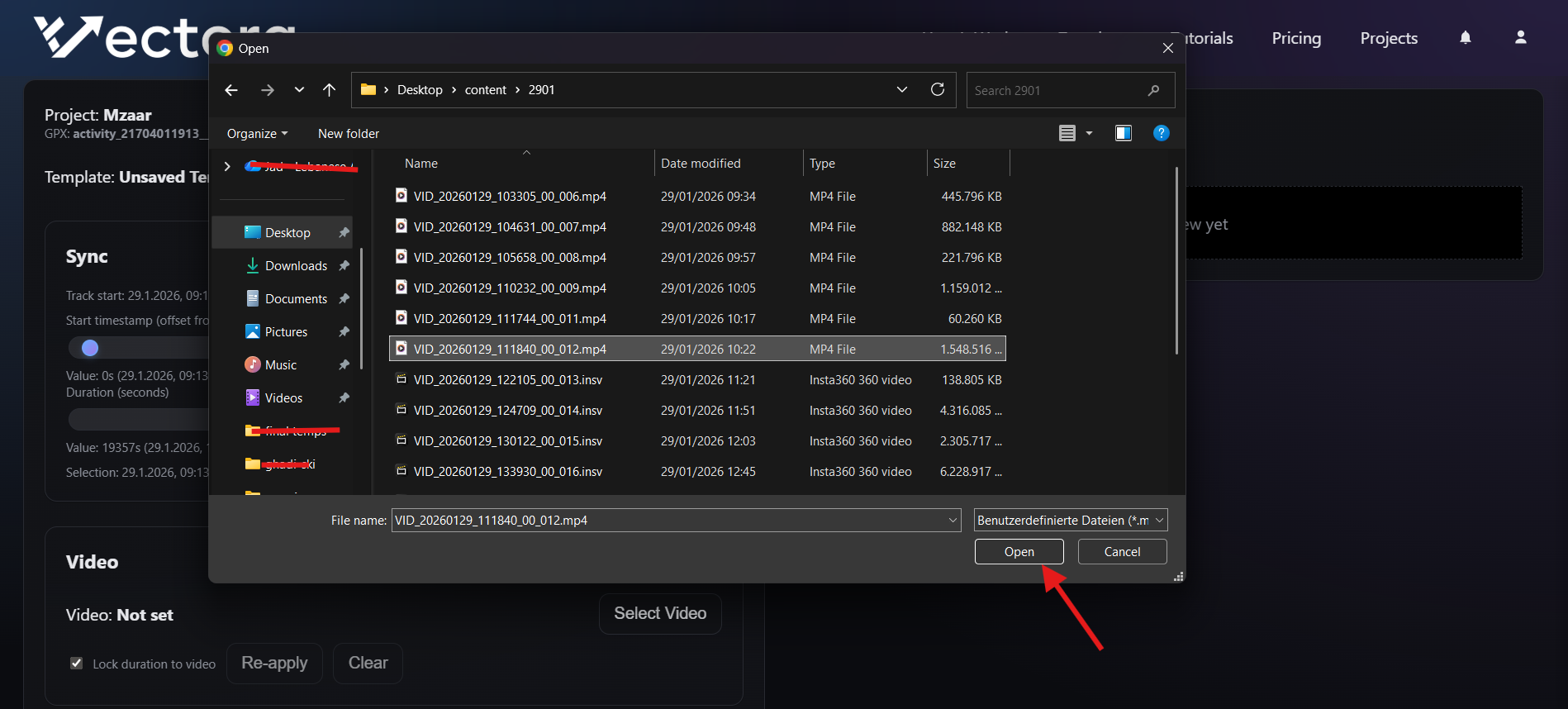Open view options dropdown arrow
The image size is (1568, 709).
[x=1089, y=133]
